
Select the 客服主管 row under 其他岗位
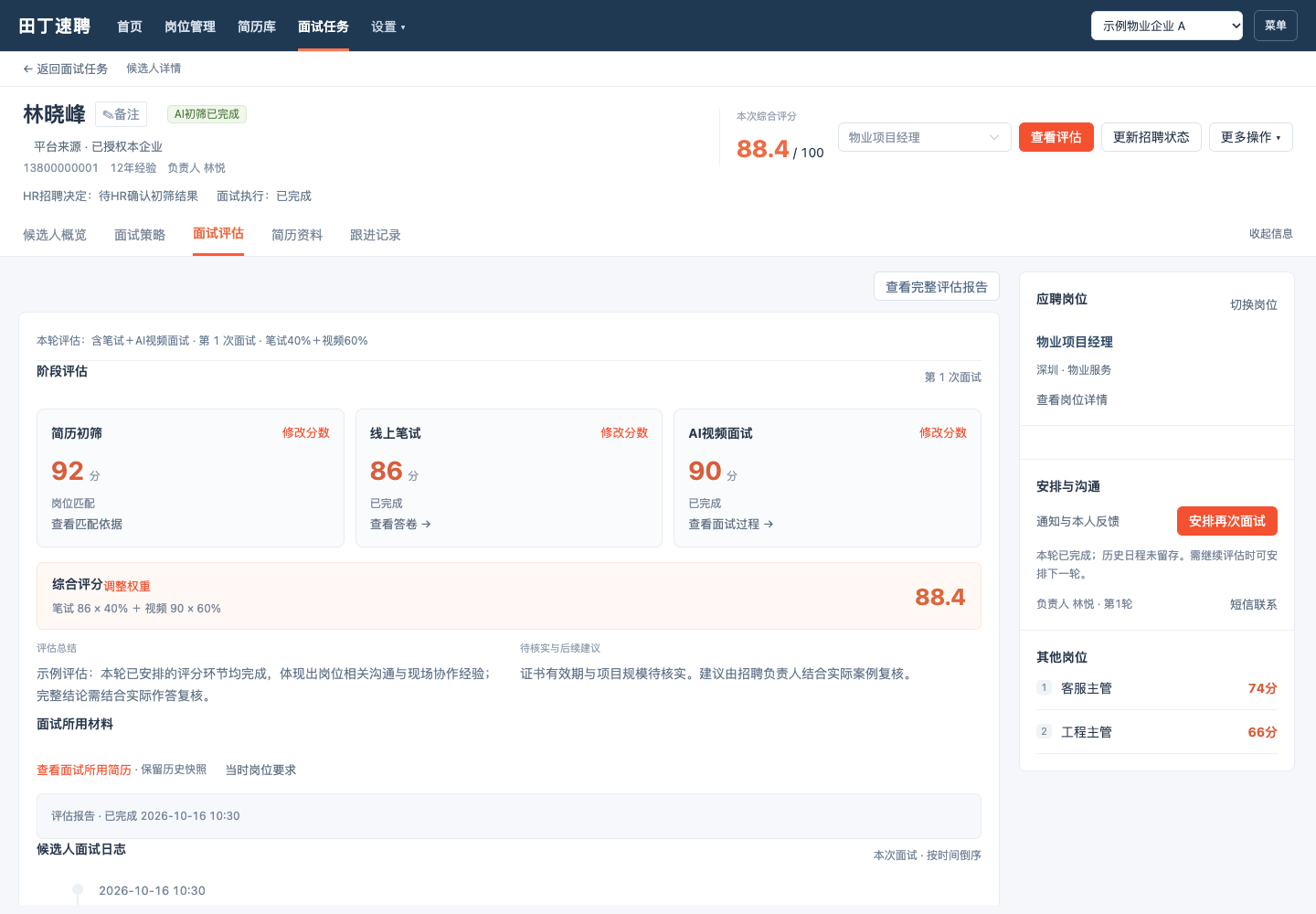1157,688
